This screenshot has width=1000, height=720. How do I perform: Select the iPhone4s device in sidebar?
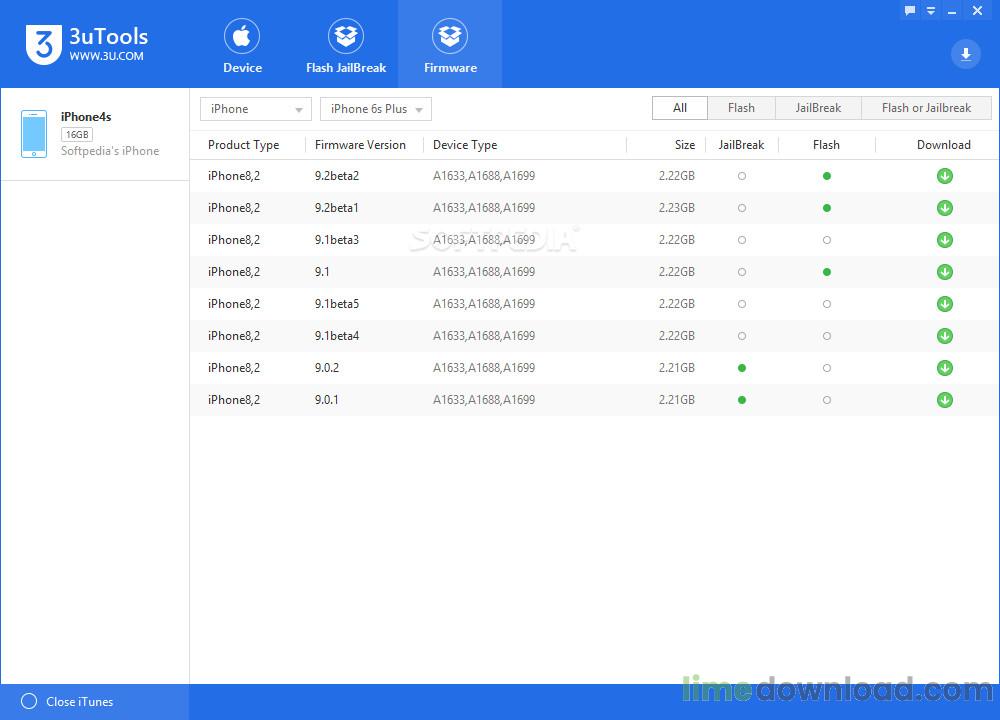click(x=95, y=134)
